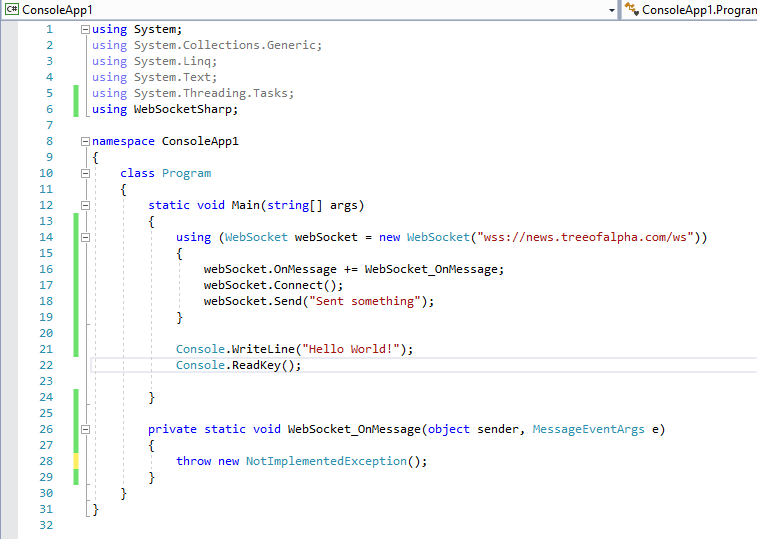Click the yellow change marker at line 28
Image resolution: width=757 pixels, height=539 pixels.
[x=76, y=461]
